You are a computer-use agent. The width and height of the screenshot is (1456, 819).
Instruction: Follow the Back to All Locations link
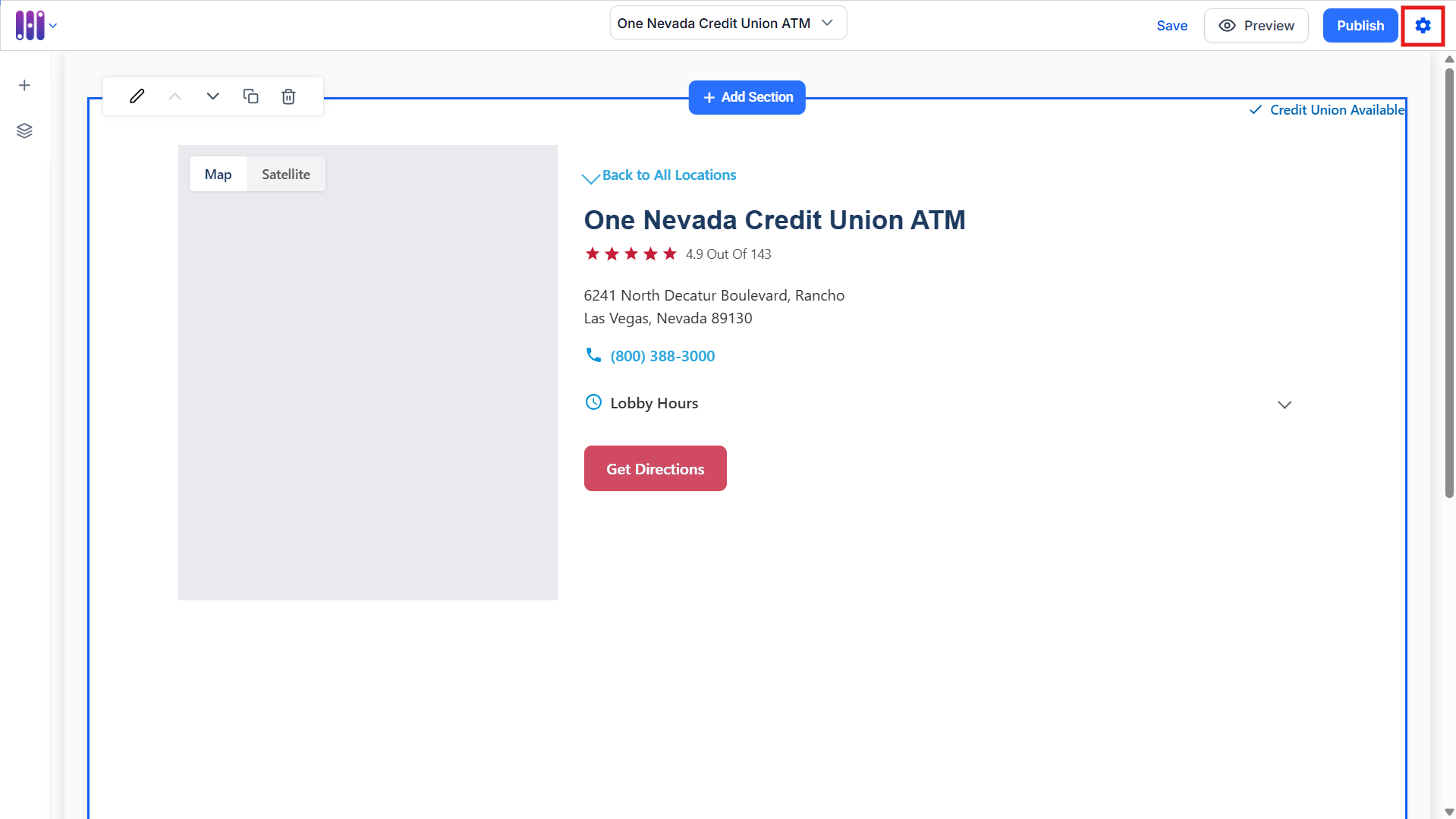[x=669, y=175]
